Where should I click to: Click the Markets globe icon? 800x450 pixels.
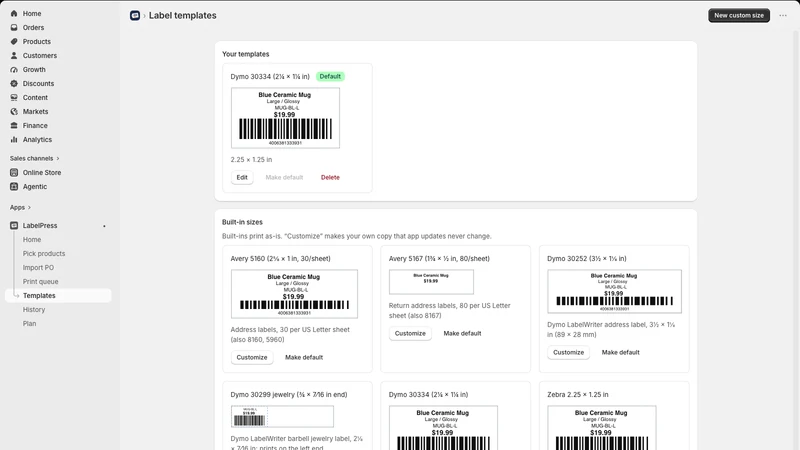14,111
